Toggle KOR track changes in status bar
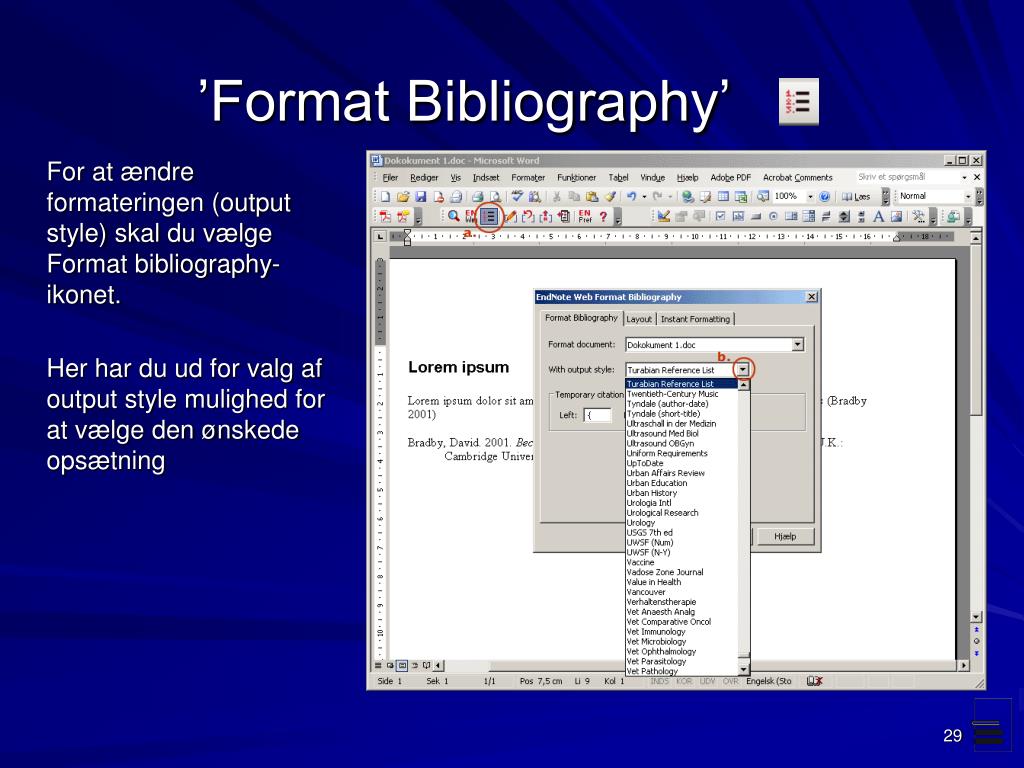The image size is (1024, 768). click(684, 681)
